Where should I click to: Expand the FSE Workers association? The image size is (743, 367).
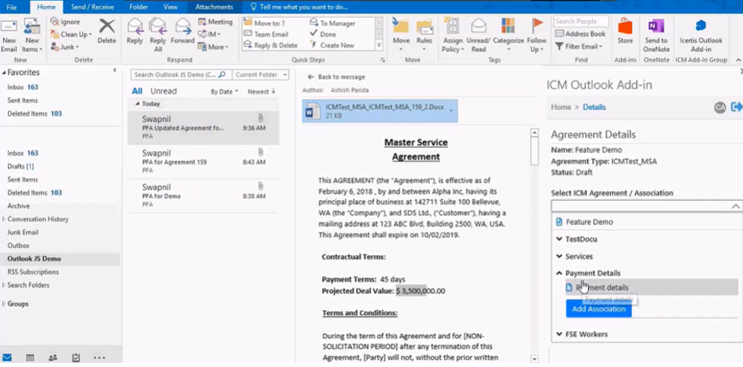560,334
